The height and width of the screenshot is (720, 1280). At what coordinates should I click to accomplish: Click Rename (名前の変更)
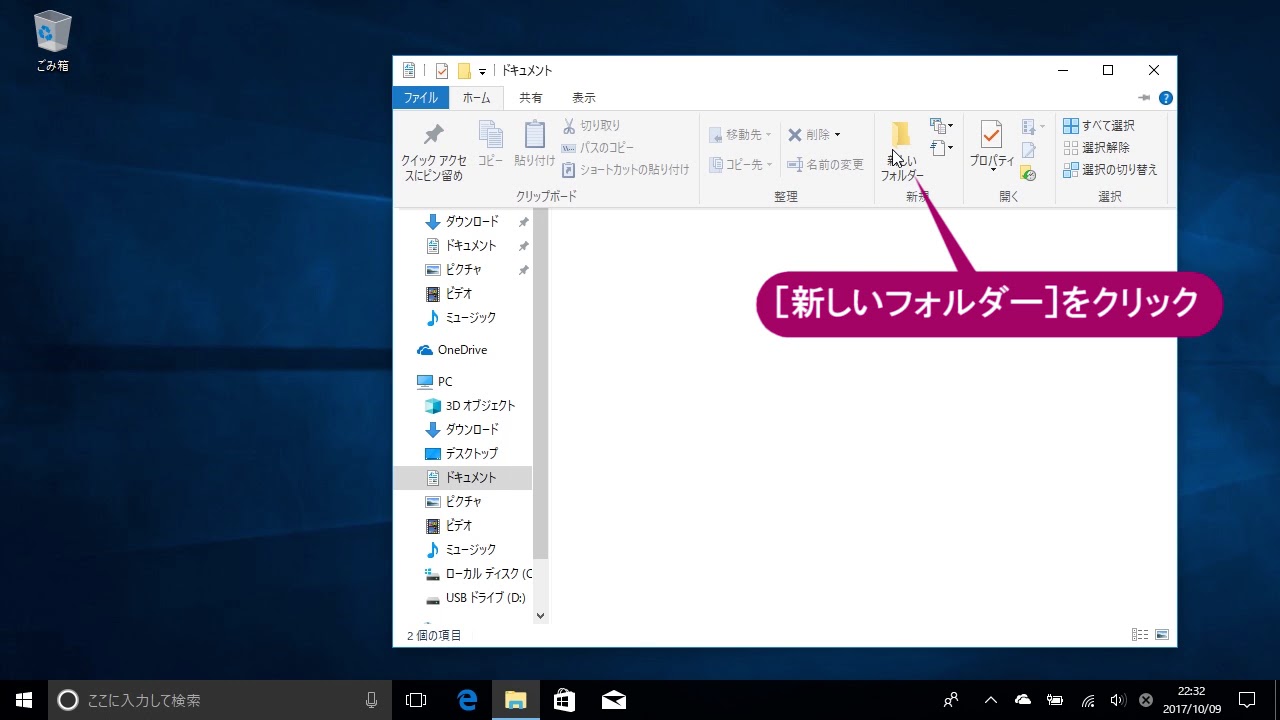[826, 165]
